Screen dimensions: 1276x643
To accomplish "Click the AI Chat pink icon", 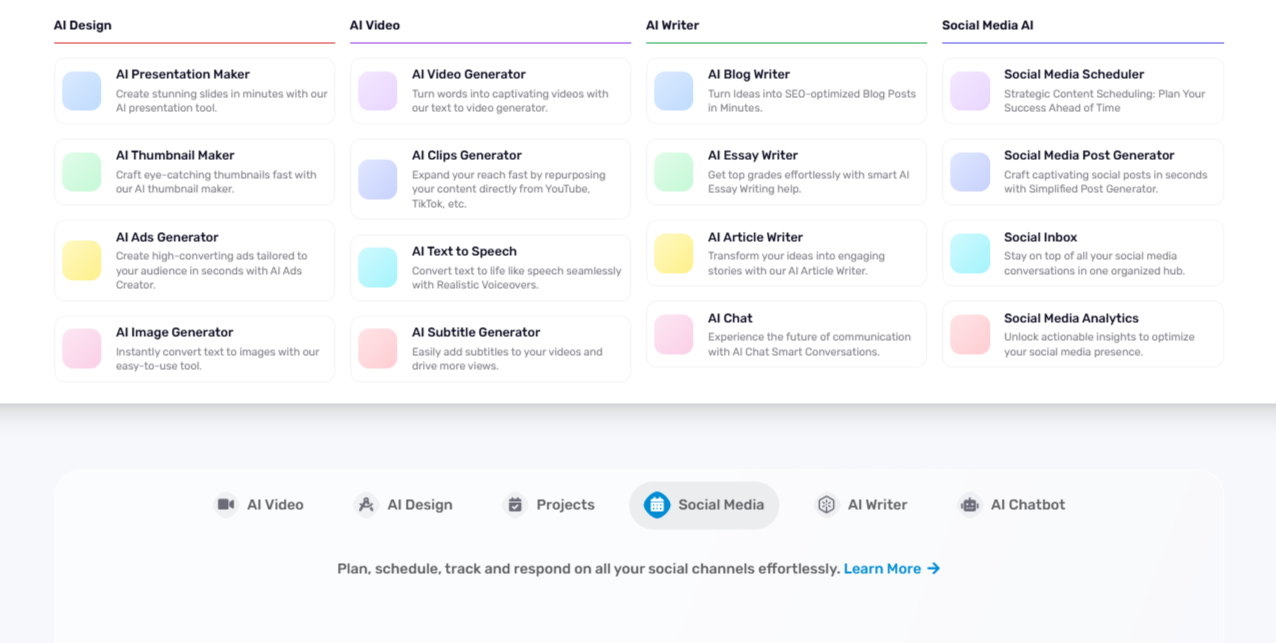I will (674, 334).
